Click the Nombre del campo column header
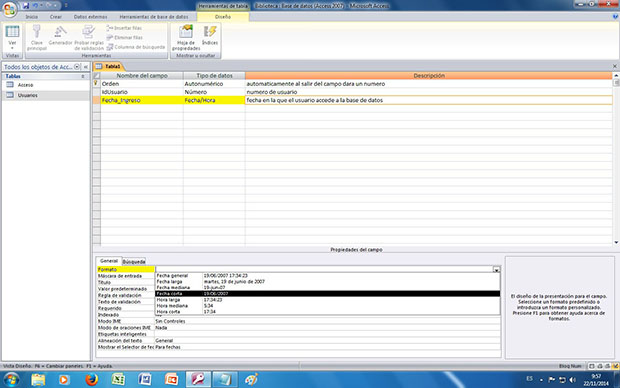 142,76
